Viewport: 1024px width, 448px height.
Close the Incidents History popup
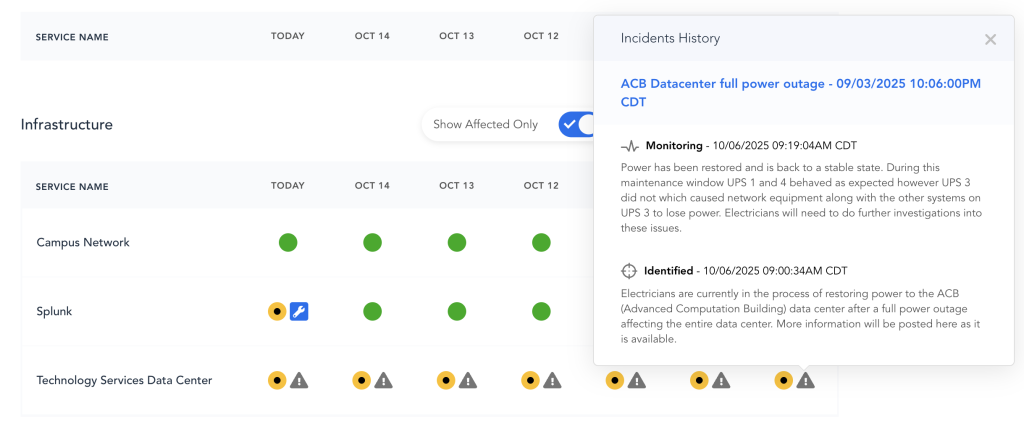[x=990, y=39]
